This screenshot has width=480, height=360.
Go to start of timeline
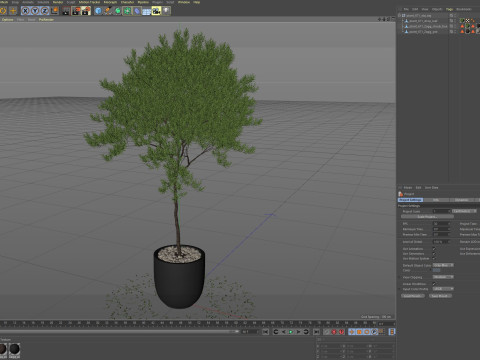(x=266, y=332)
